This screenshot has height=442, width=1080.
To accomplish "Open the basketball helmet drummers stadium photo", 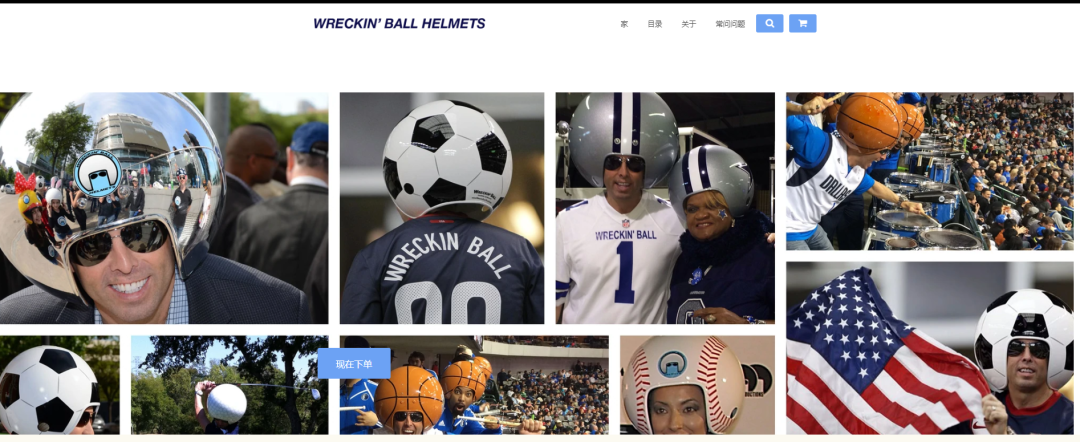I will click(929, 171).
